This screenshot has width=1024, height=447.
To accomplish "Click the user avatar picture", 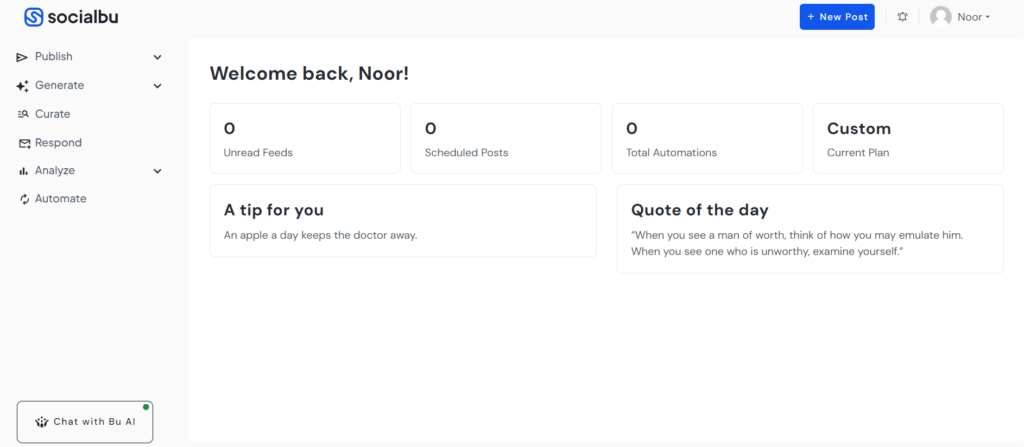I will pos(940,17).
